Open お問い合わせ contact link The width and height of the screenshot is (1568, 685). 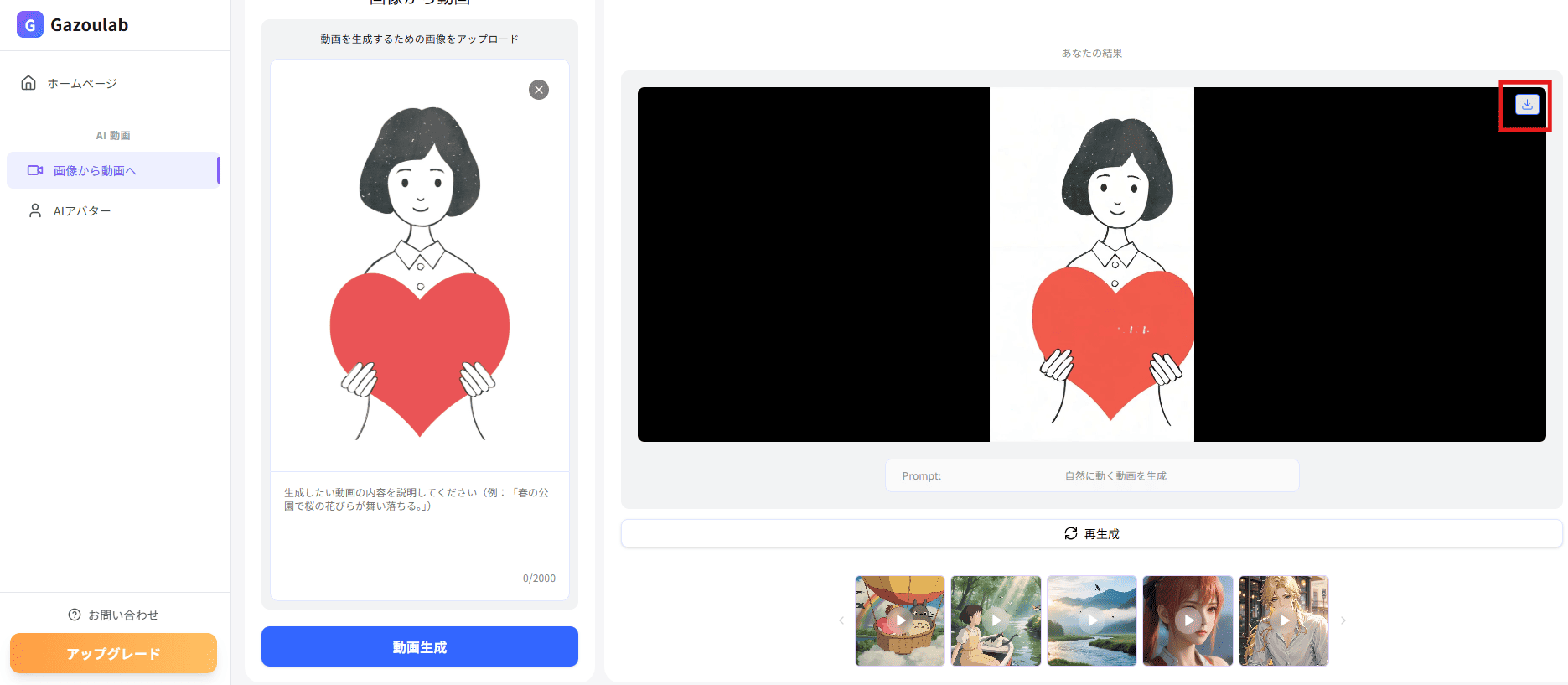[x=114, y=615]
